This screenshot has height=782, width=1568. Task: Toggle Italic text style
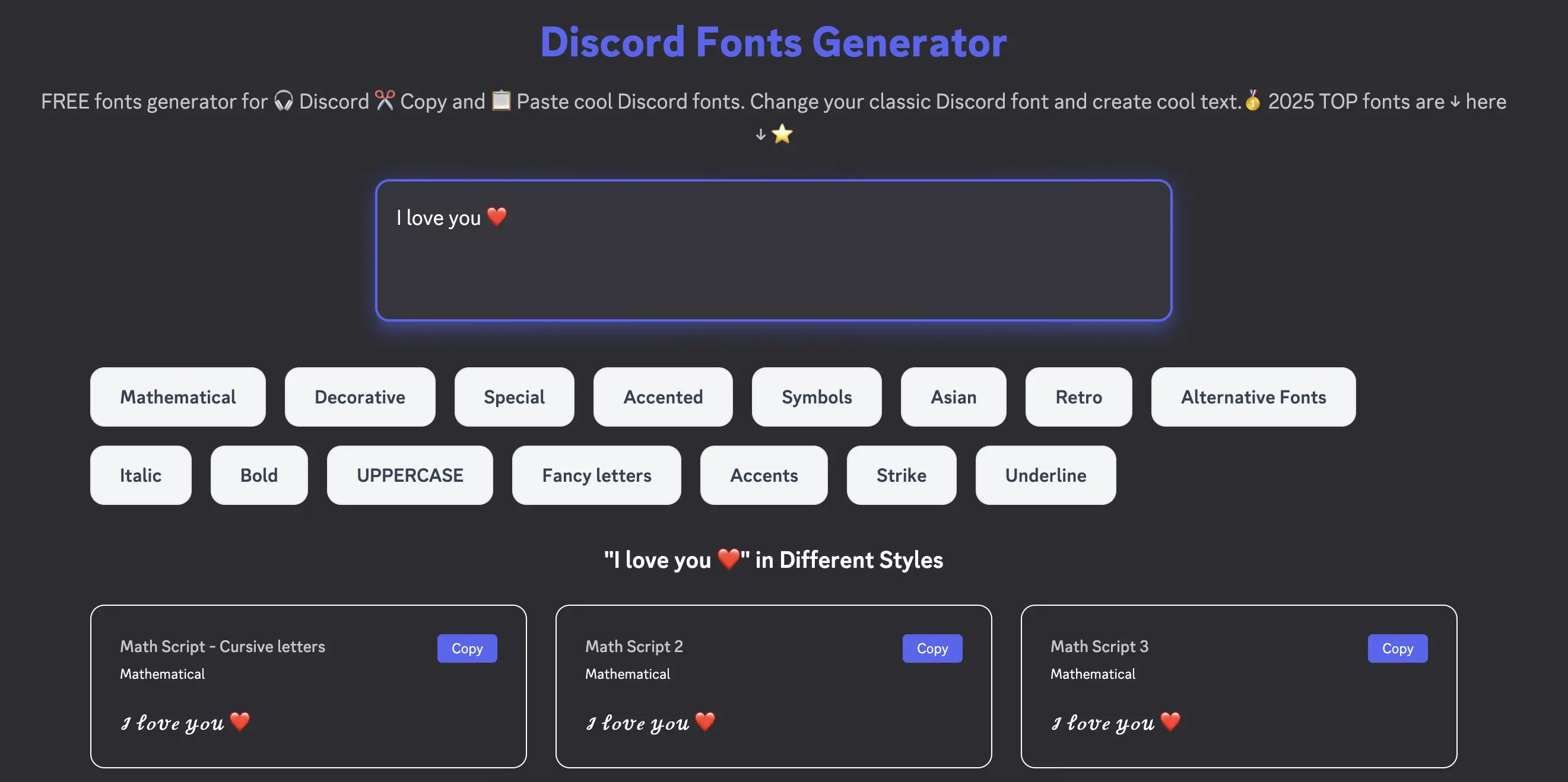[x=141, y=475]
